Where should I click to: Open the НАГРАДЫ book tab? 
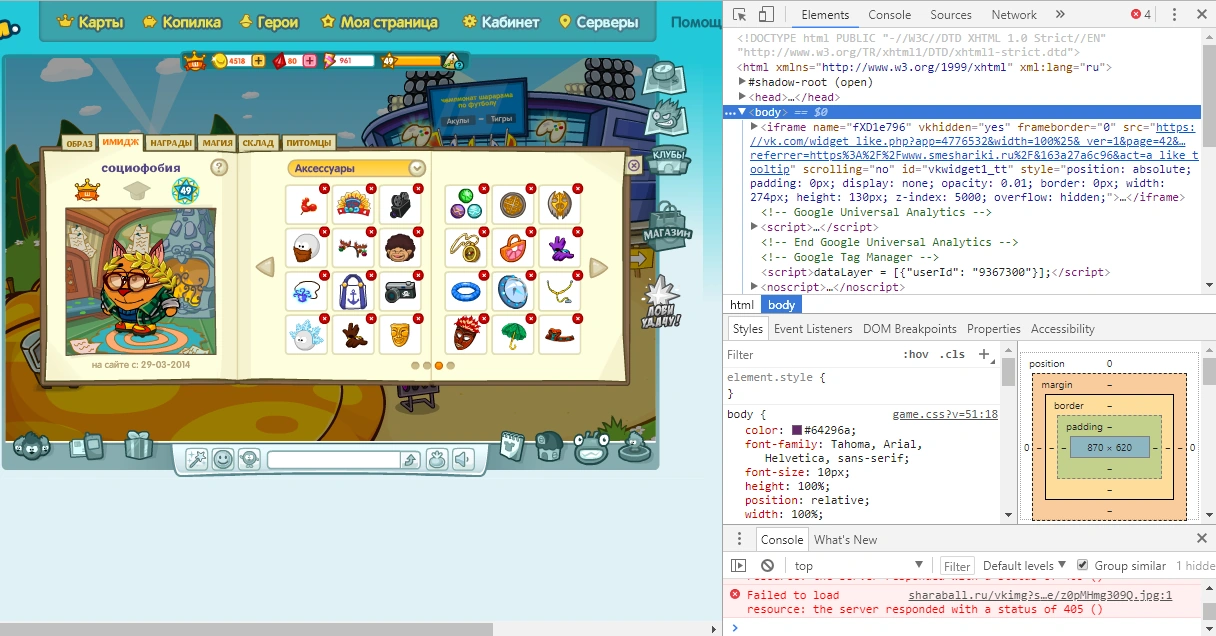tap(169, 143)
